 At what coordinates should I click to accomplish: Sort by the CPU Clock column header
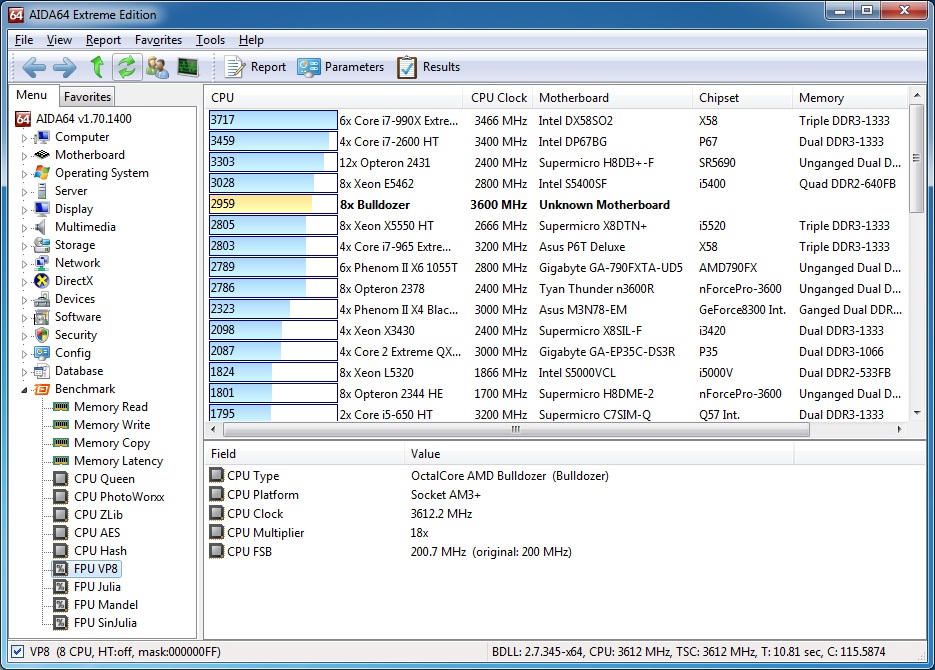click(497, 98)
